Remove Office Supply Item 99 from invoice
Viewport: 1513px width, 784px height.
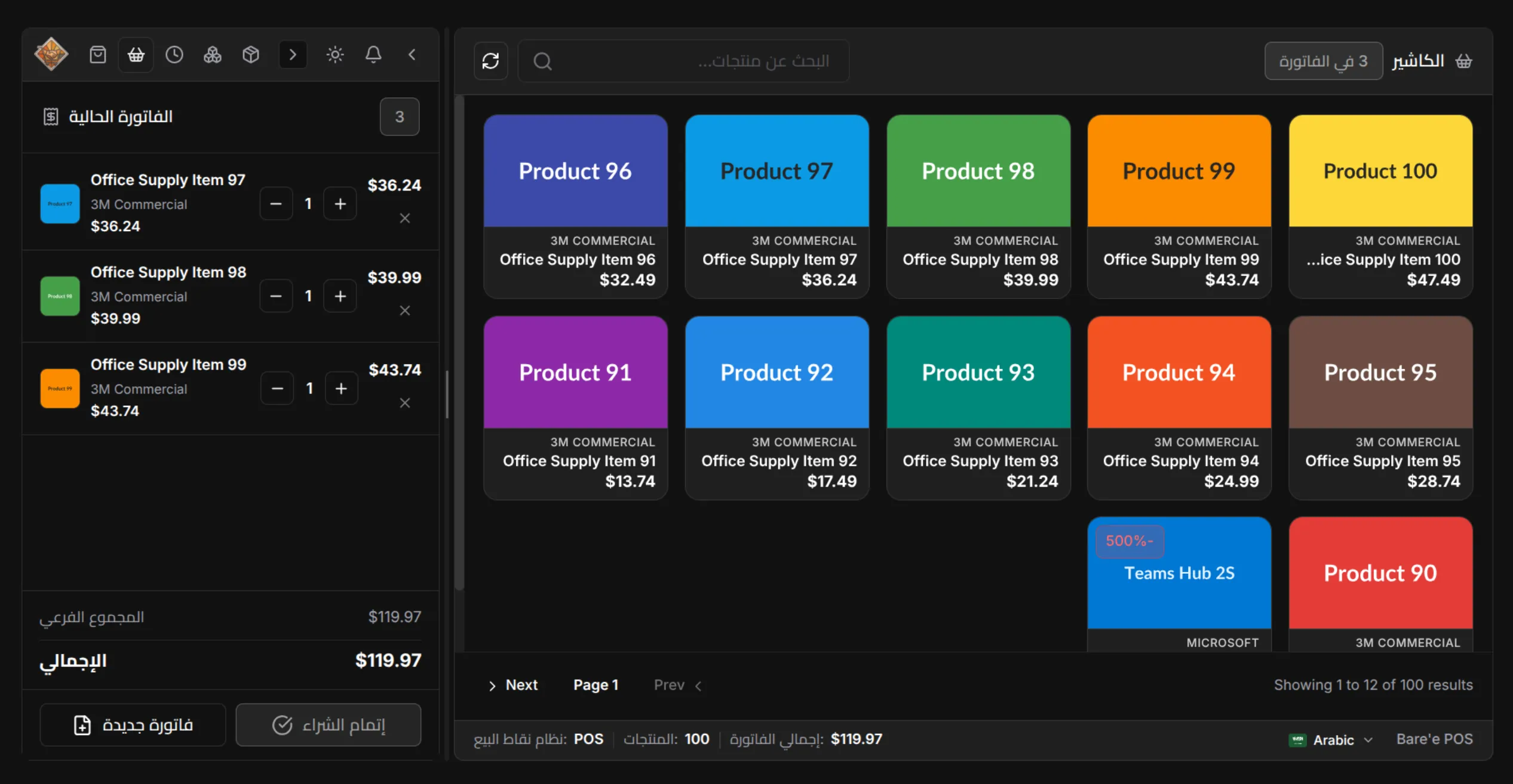click(405, 403)
